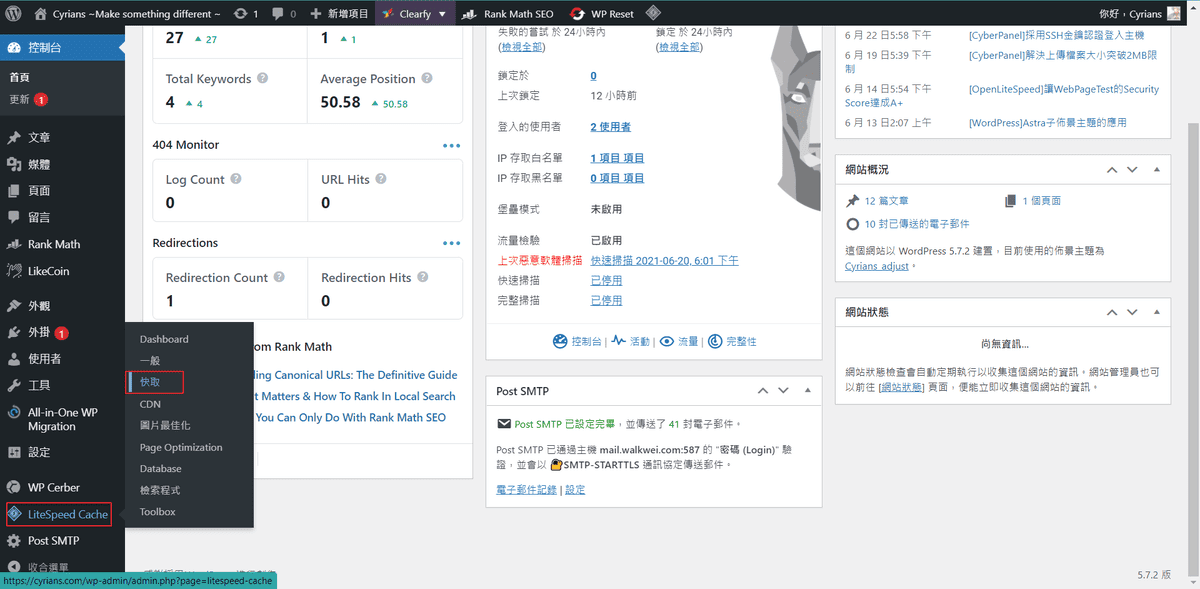This screenshot has width=1200, height=589.
Task: Open the 12 篇文章 link
Action: (886, 201)
